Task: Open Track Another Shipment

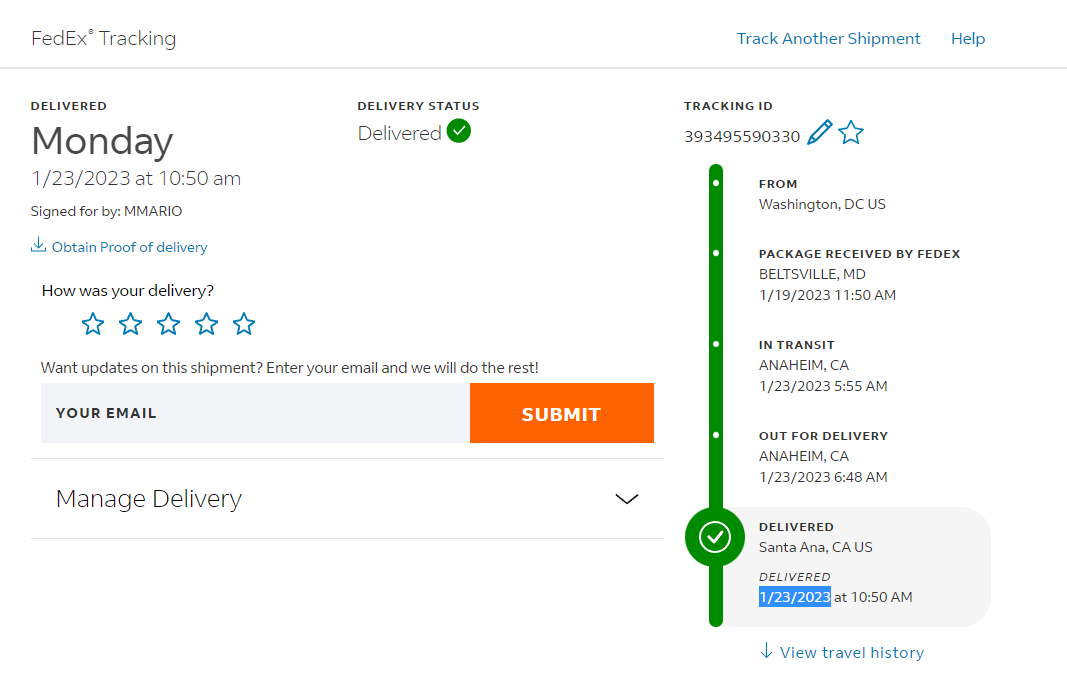Action: pos(828,39)
